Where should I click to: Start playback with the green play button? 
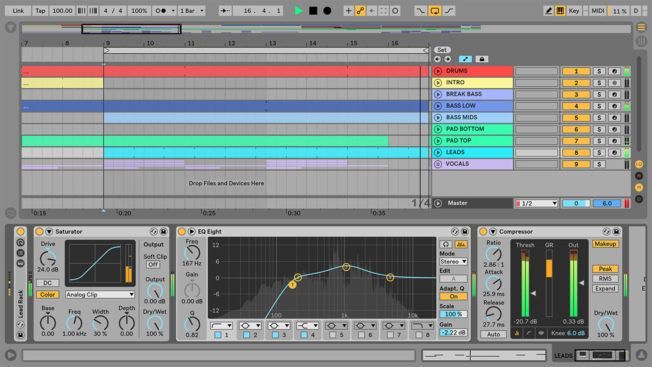[298, 11]
